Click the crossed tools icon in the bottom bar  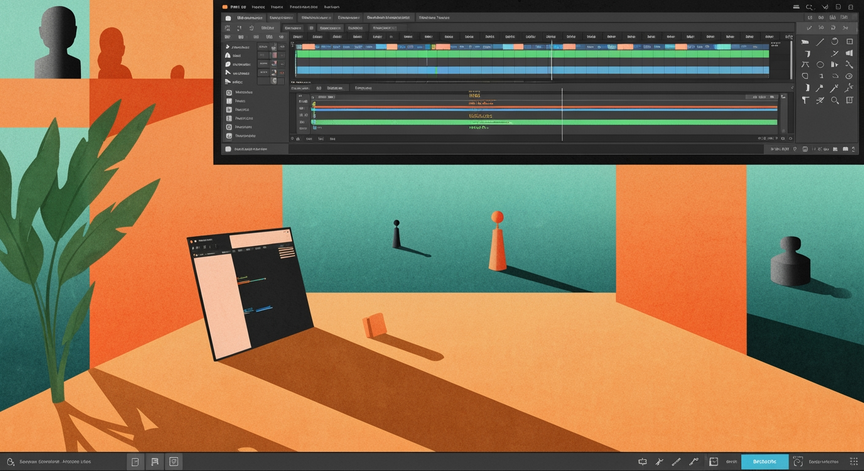[x=660, y=462]
